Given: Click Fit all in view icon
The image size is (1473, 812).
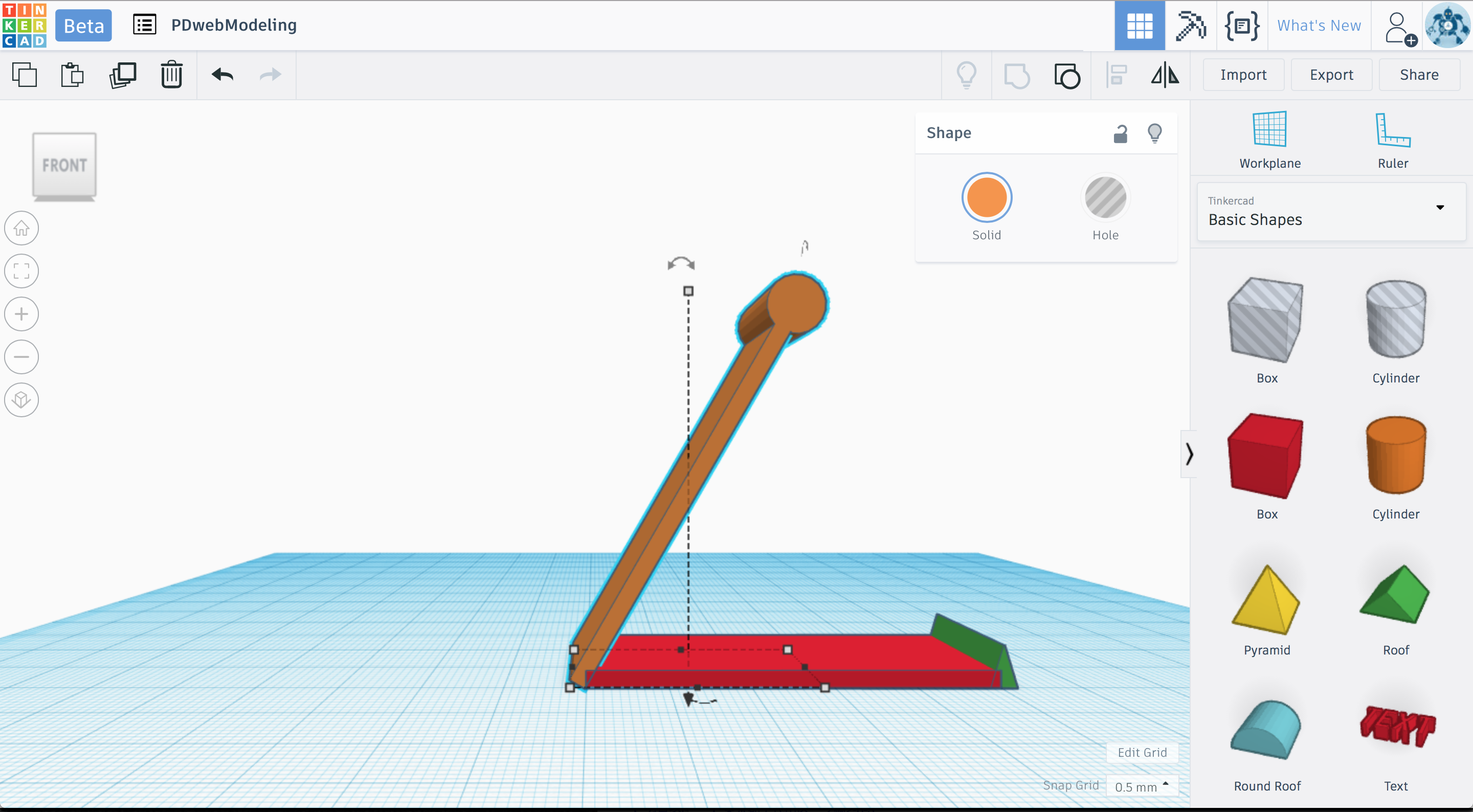Looking at the screenshot, I should (x=21, y=271).
